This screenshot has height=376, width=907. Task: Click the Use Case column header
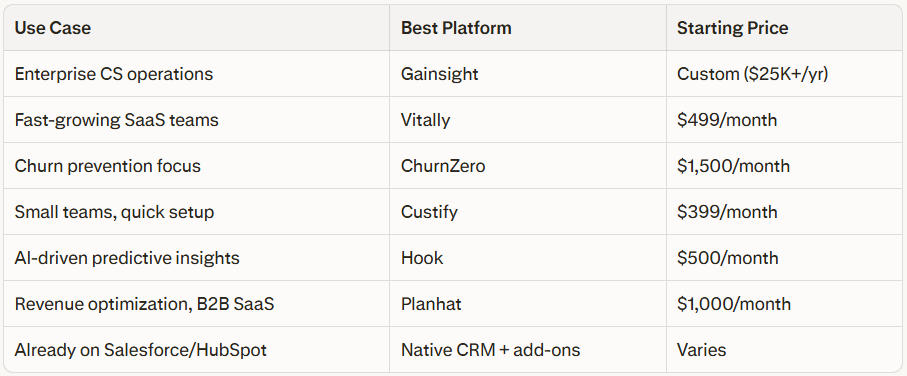coord(196,28)
